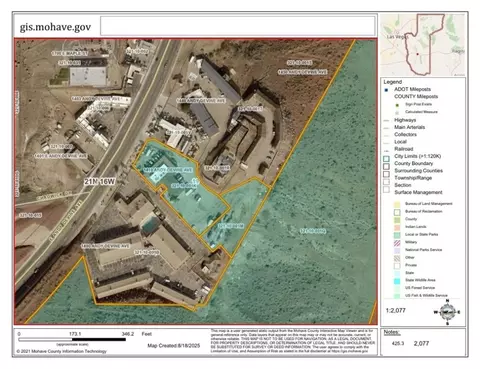
Task: Click the City Limits legend box symbol
Action: [386, 159]
